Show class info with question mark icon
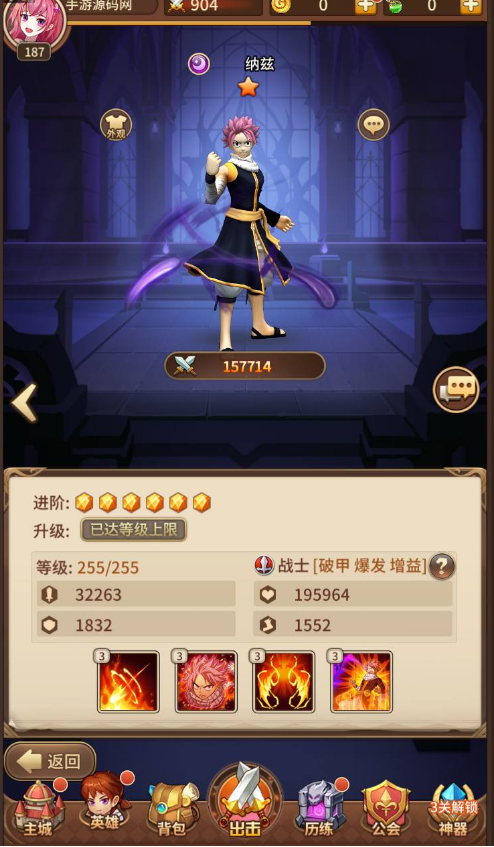Screen dimensions: 494x847 [x=442, y=566]
